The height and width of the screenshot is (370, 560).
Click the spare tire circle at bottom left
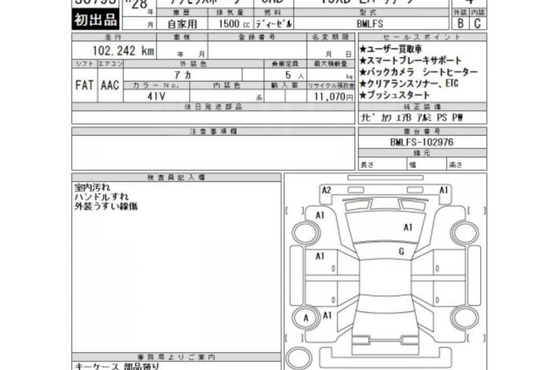299,358
